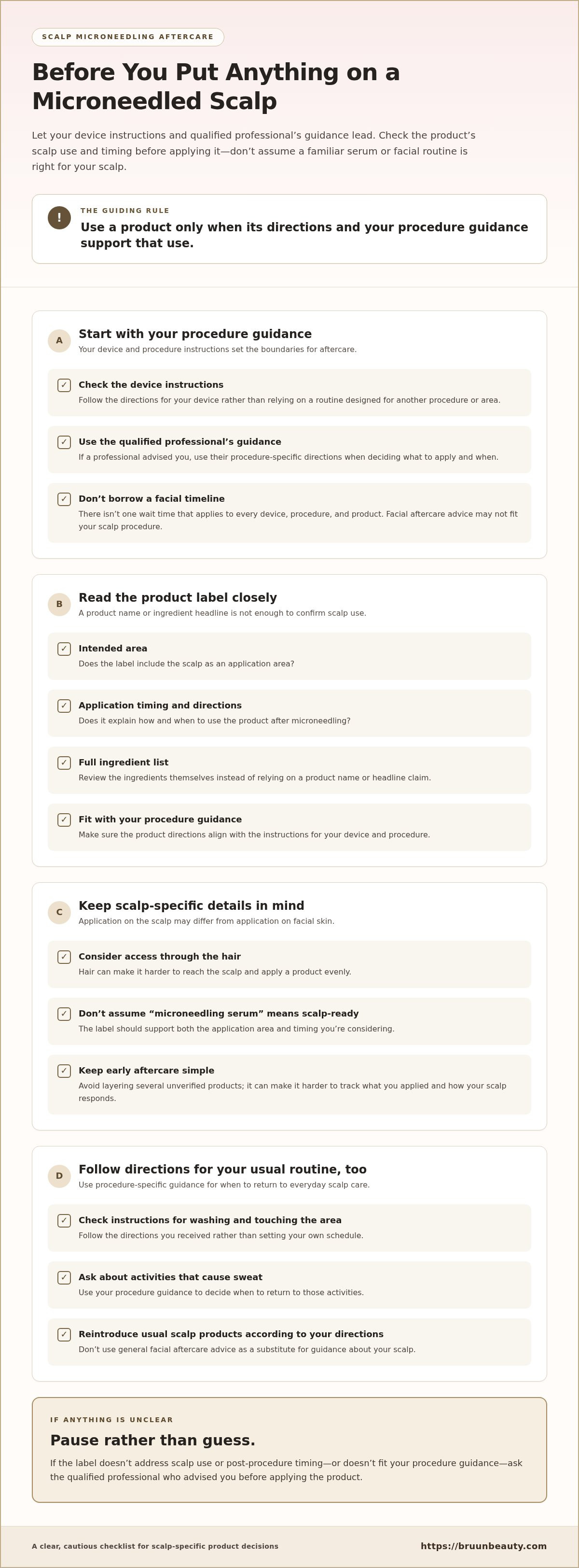Toggle 'Fit with your procedure guidance' checkbox
The height and width of the screenshot is (1568, 579).
click(x=64, y=820)
